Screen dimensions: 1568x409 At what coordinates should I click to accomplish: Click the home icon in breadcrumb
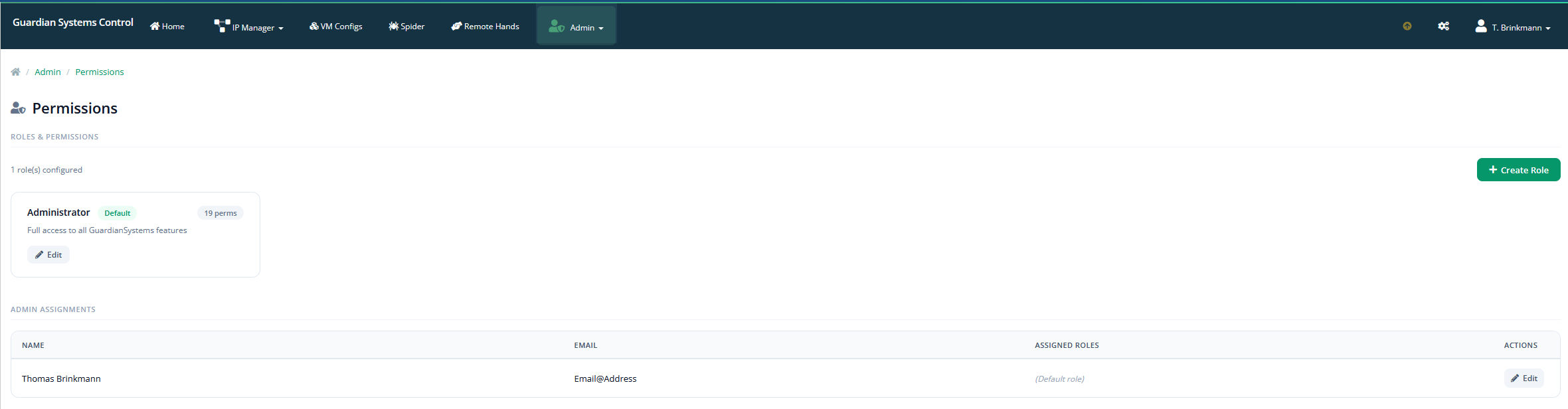coord(16,72)
